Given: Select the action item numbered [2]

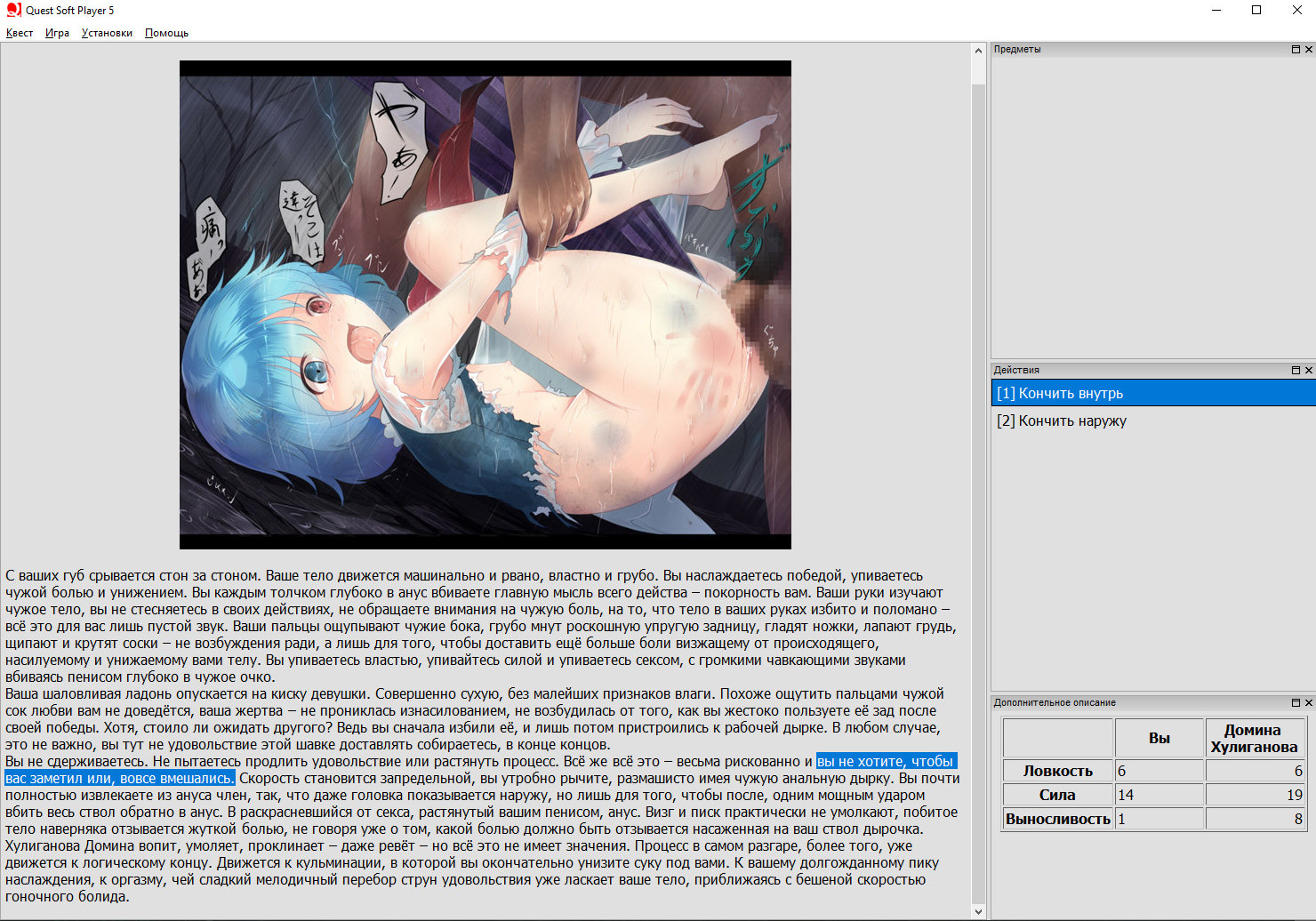Looking at the screenshot, I should tap(1153, 420).
